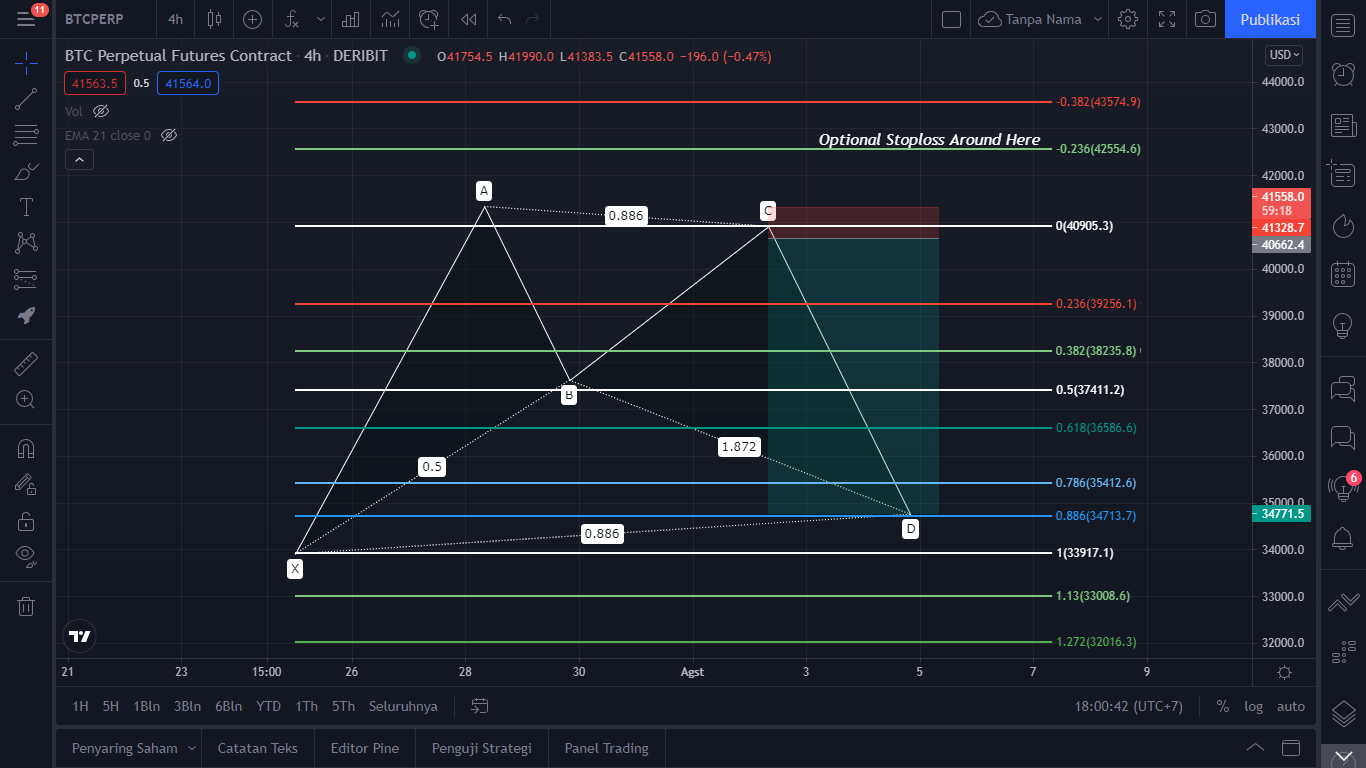Toggle log scale mode
1366x768 pixels.
click(1254, 706)
